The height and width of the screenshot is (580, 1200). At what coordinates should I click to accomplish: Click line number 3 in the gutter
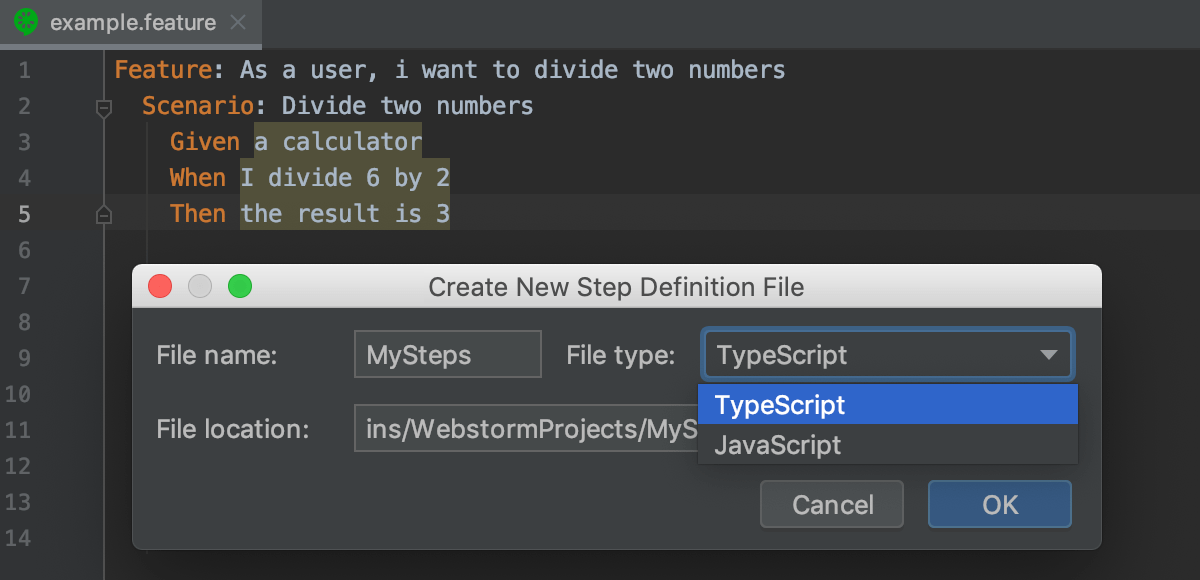(x=25, y=141)
